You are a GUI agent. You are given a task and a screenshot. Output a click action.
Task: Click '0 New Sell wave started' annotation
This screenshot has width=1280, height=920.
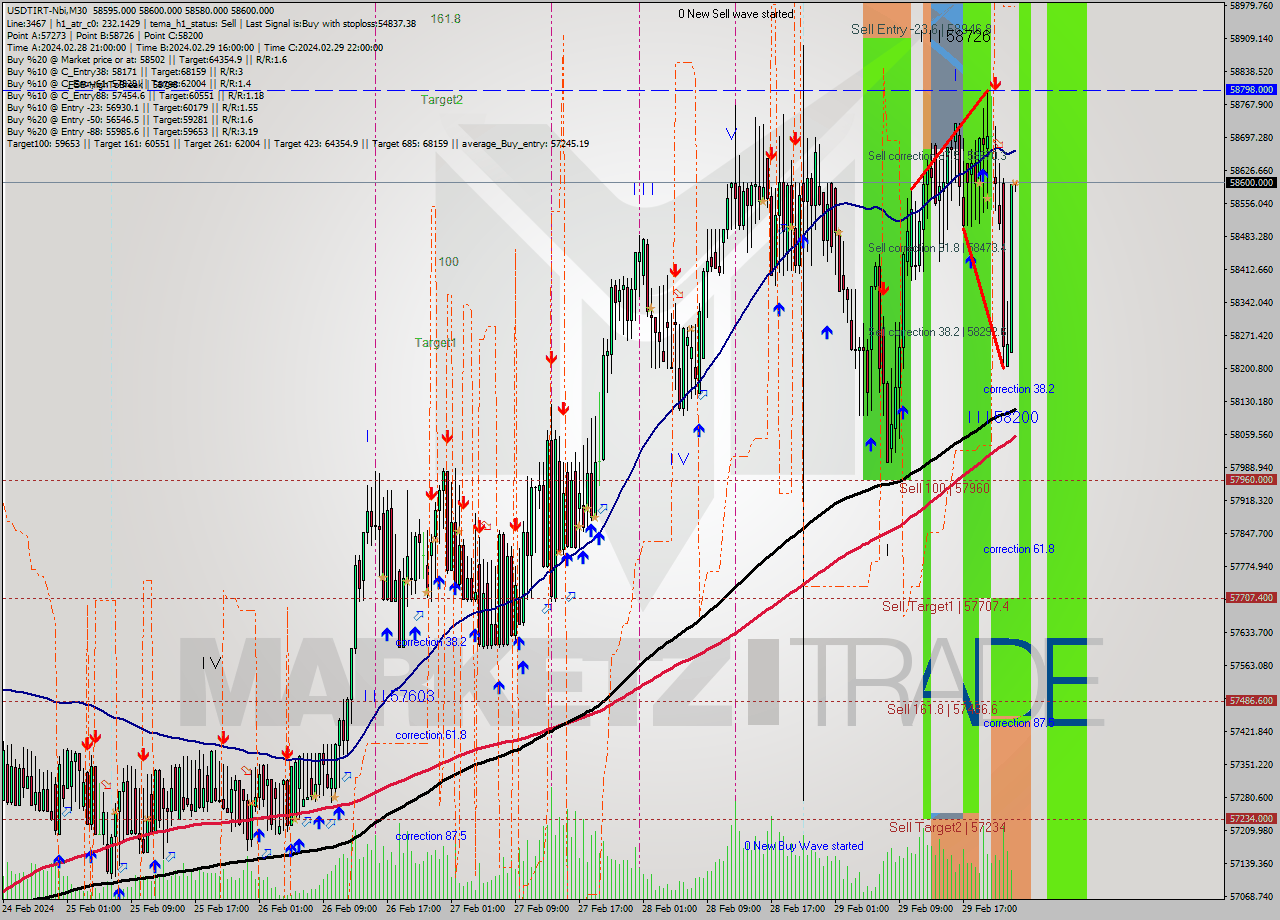tap(736, 14)
